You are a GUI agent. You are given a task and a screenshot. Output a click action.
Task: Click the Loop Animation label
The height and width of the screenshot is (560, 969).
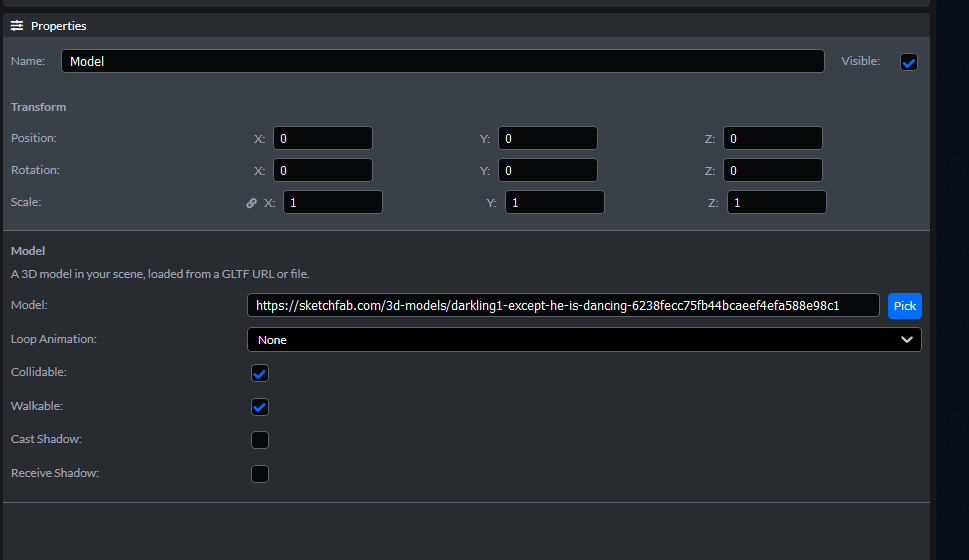click(x=54, y=339)
